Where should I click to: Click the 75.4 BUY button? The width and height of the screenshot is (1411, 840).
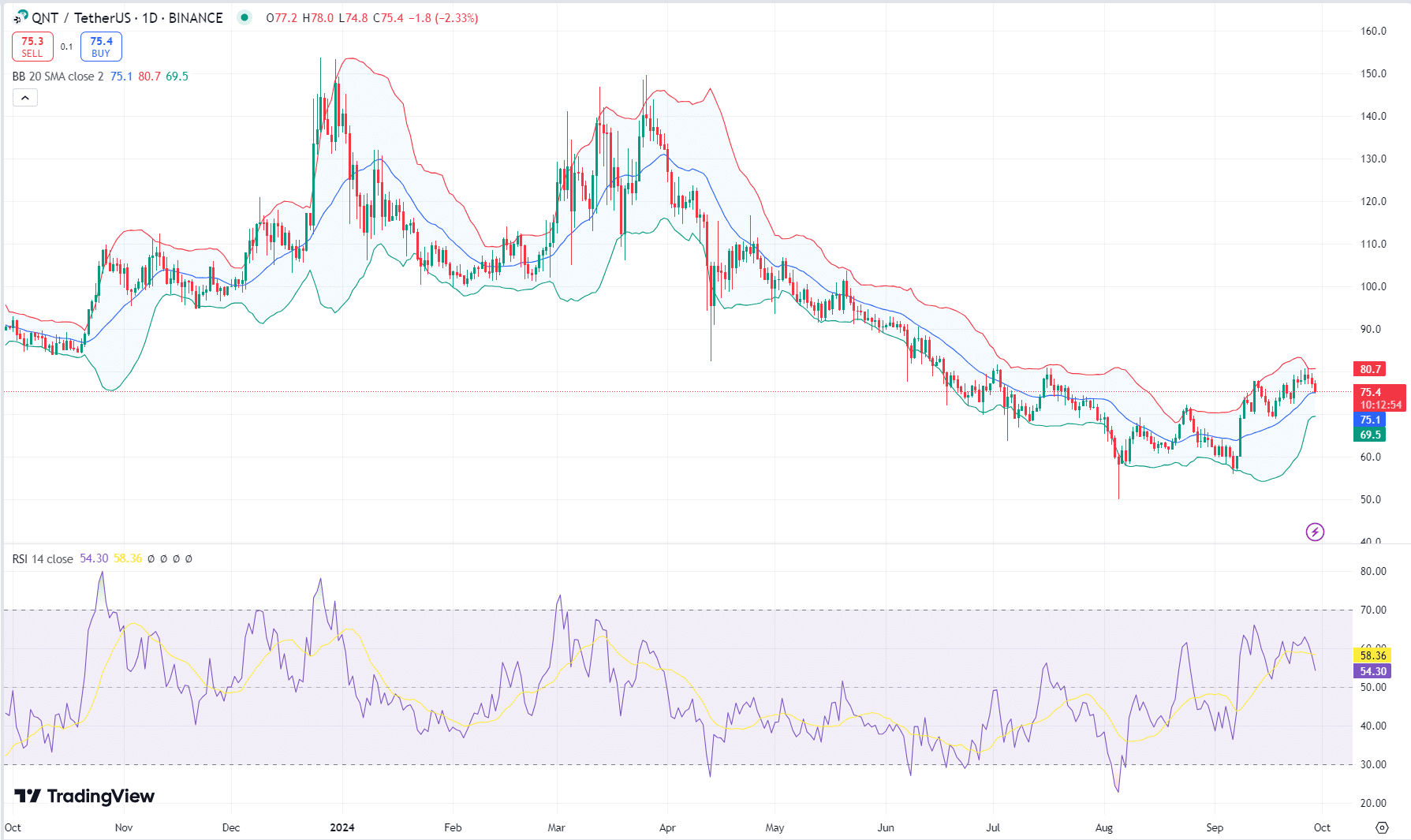click(101, 47)
